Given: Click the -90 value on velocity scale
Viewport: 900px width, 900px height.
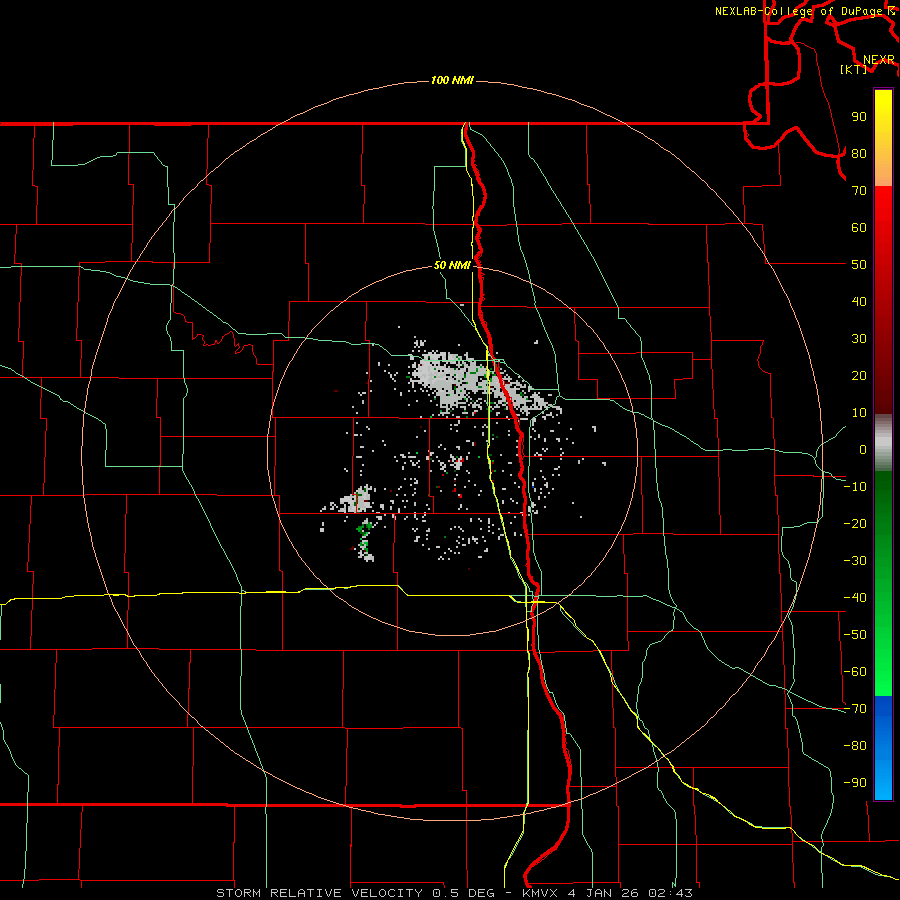Looking at the screenshot, I should click(855, 783).
